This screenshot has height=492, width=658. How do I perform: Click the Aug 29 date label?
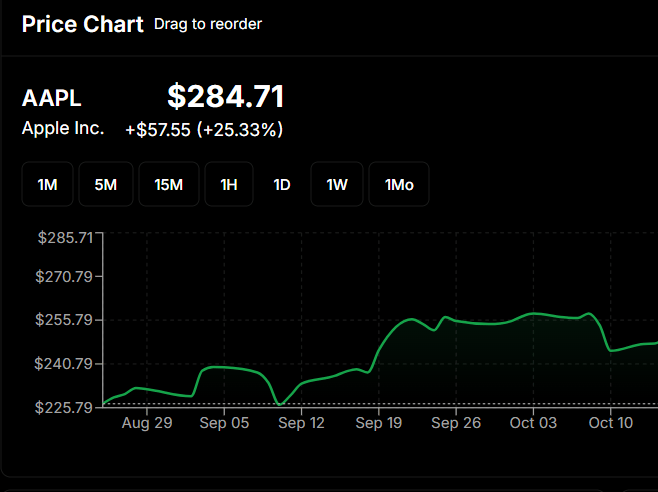(147, 423)
